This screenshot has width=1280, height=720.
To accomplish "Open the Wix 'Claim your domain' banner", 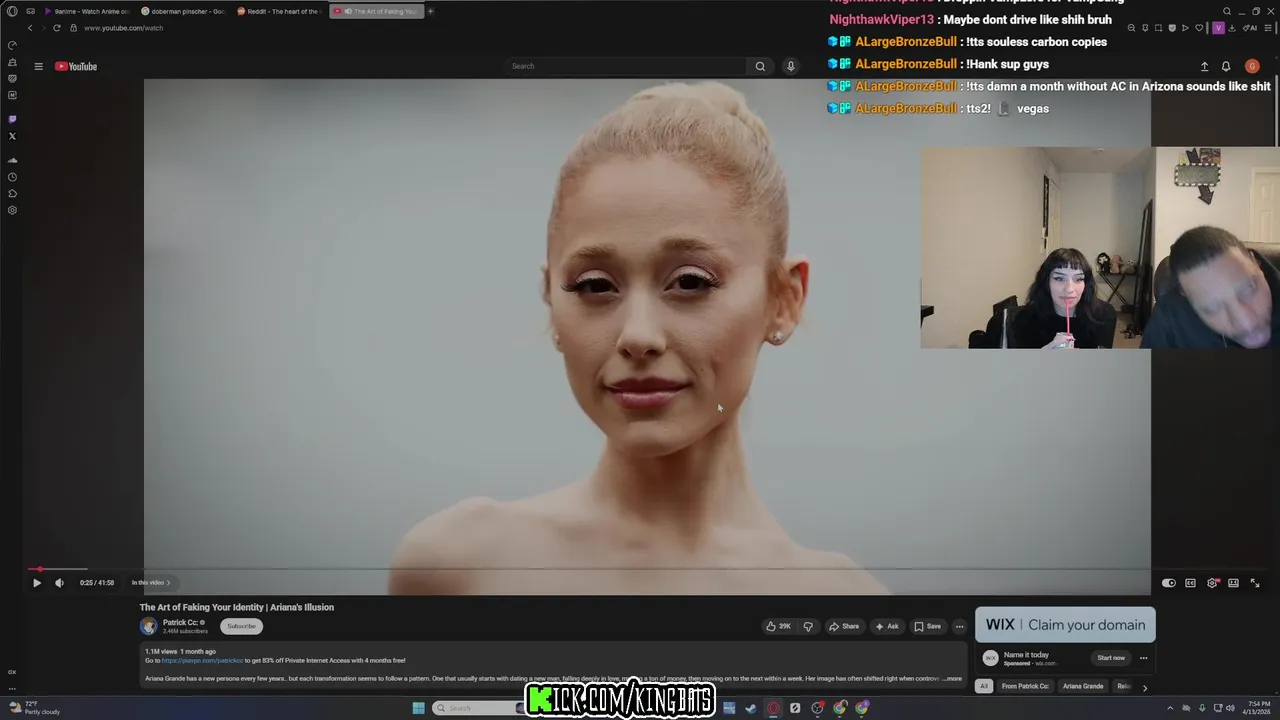I will click(x=1065, y=625).
